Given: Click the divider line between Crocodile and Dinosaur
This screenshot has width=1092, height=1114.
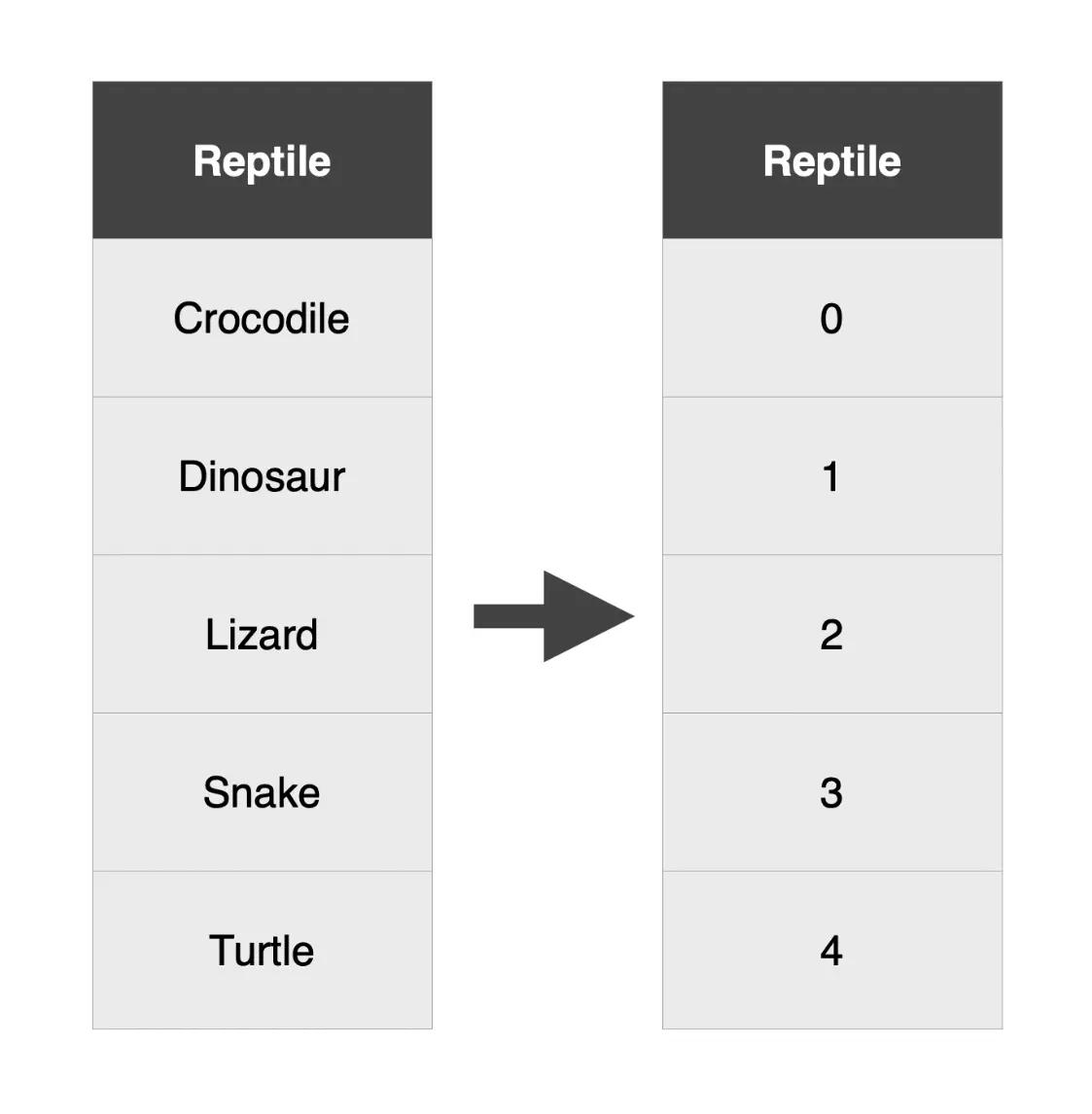Looking at the screenshot, I should click(x=263, y=397).
